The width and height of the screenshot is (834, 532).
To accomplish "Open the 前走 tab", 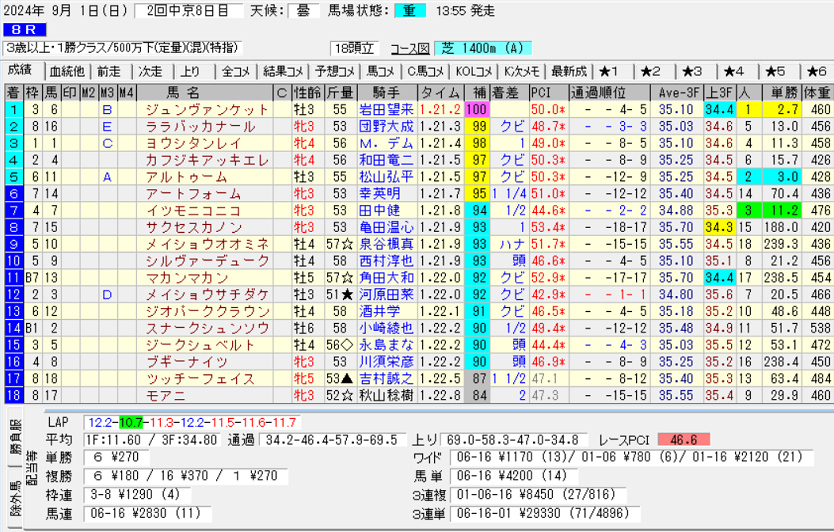I will pos(108,71).
